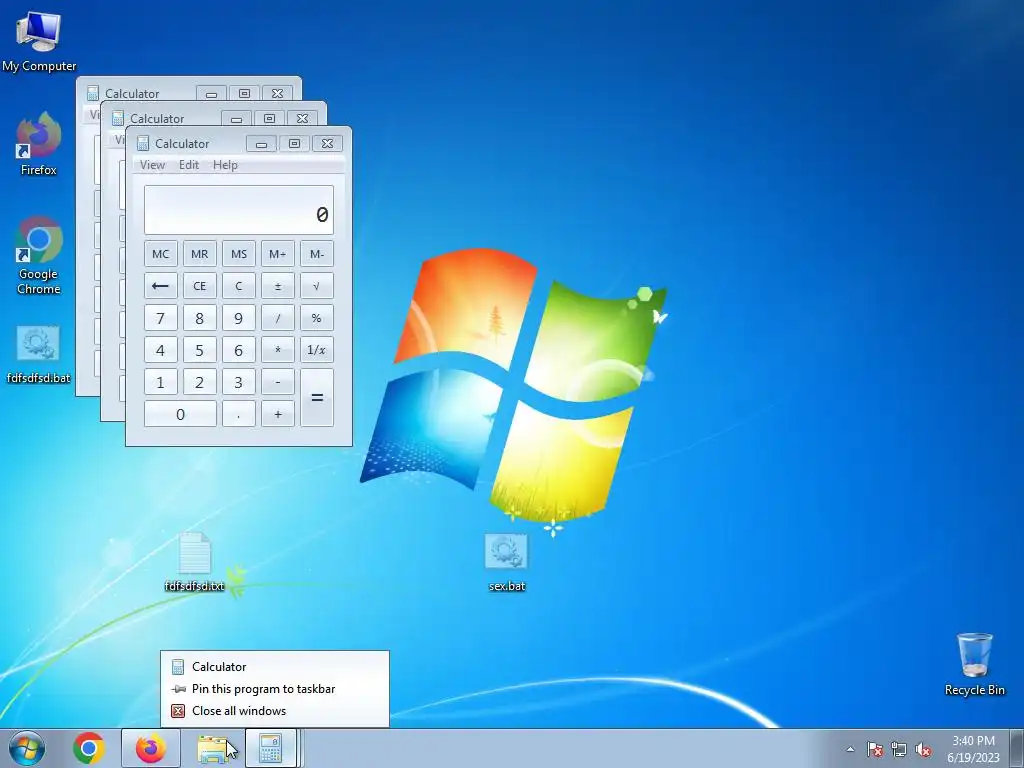Click the percent button
The width and height of the screenshot is (1024, 768).
click(317, 318)
